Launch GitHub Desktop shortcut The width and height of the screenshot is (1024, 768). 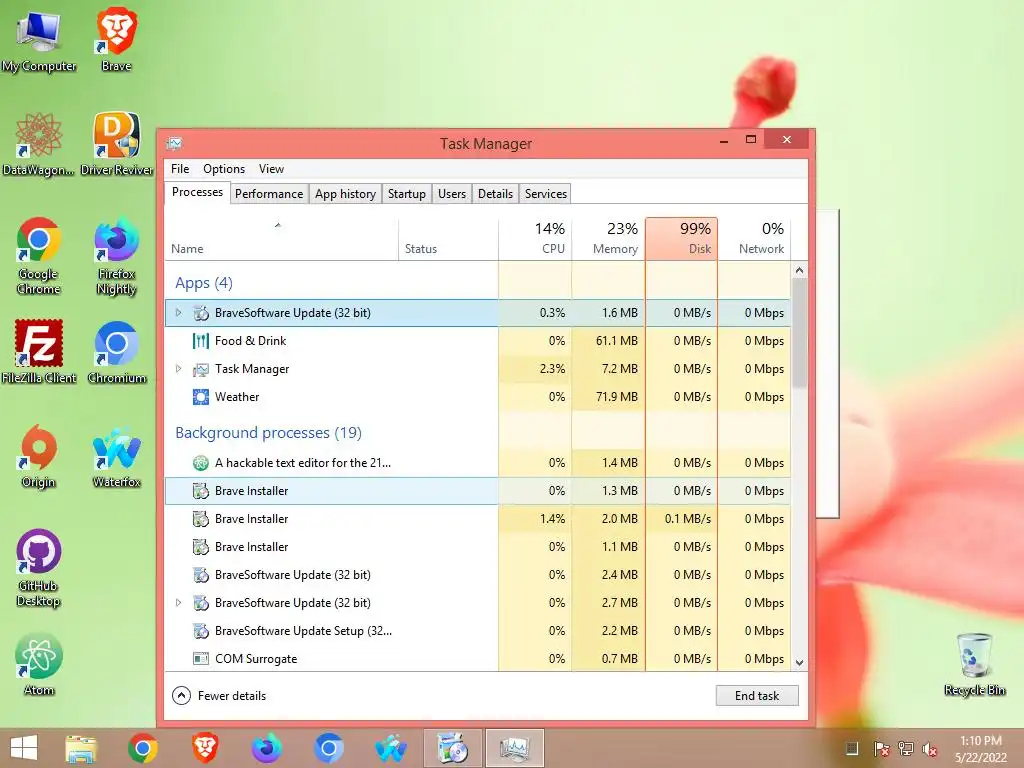(x=39, y=568)
